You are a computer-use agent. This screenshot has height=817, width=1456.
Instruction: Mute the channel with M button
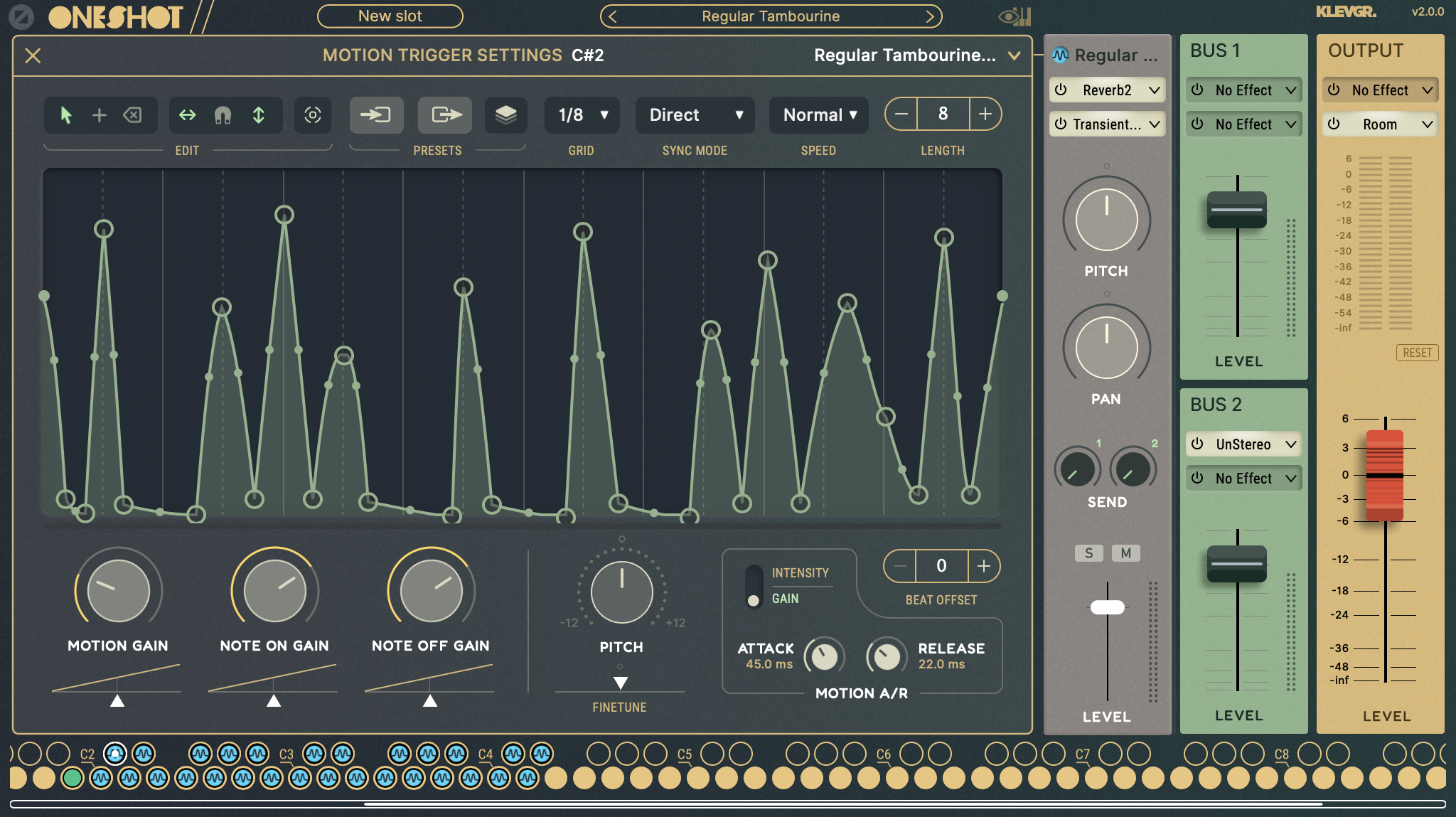click(1125, 552)
